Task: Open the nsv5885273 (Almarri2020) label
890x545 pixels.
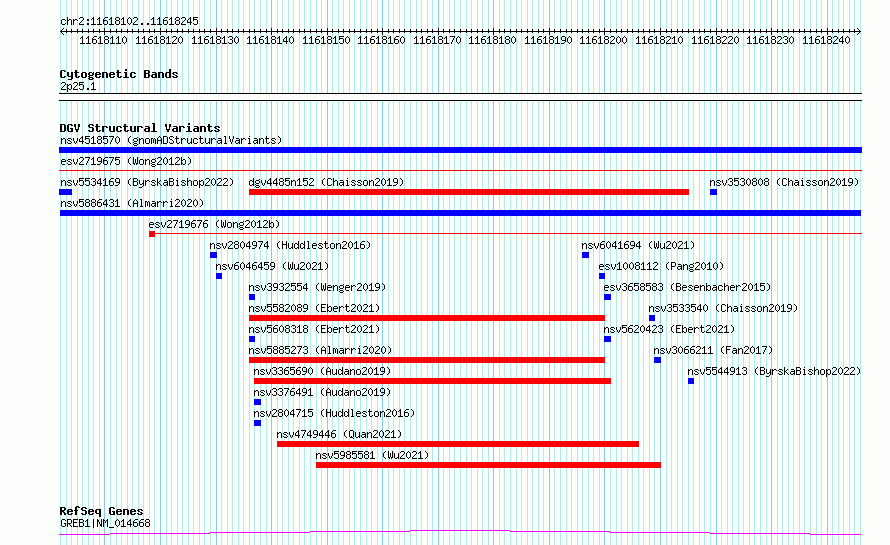Action: click(320, 350)
